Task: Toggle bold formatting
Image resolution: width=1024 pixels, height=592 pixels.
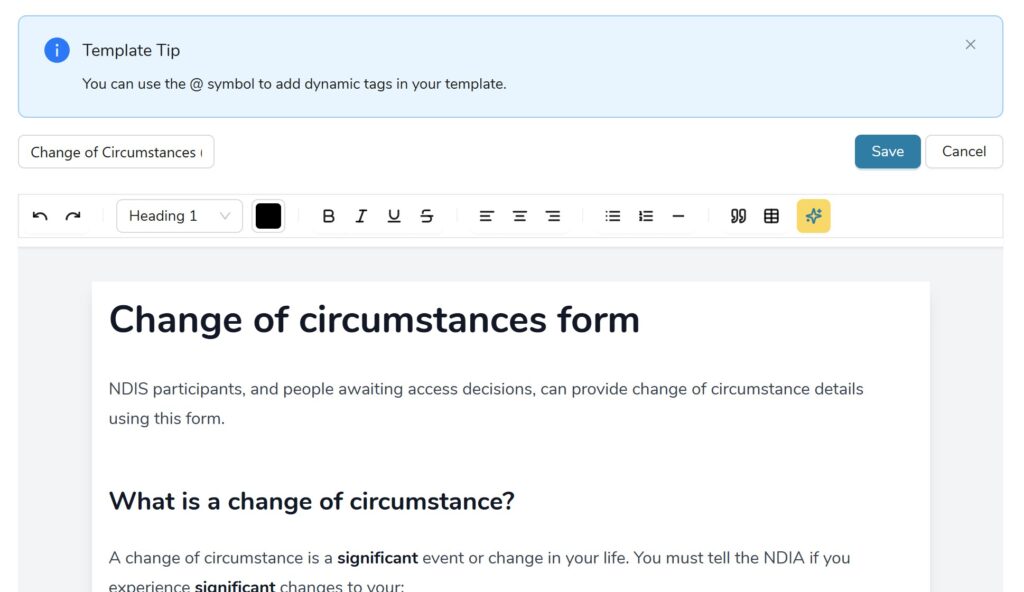Action: point(328,216)
